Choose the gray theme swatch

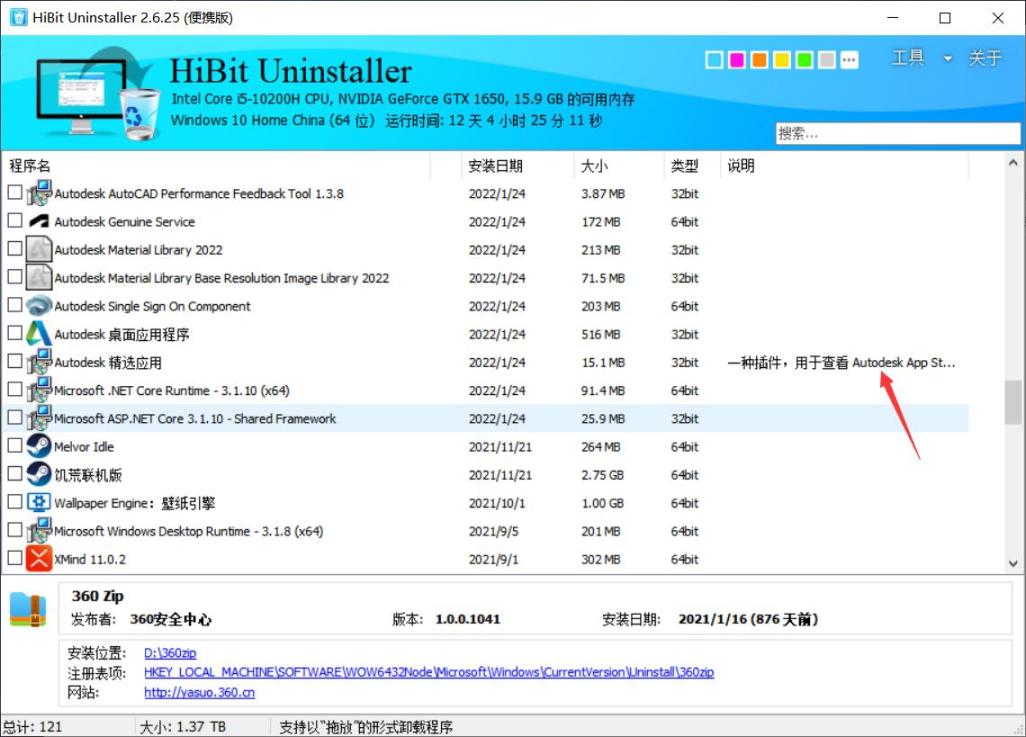(827, 60)
